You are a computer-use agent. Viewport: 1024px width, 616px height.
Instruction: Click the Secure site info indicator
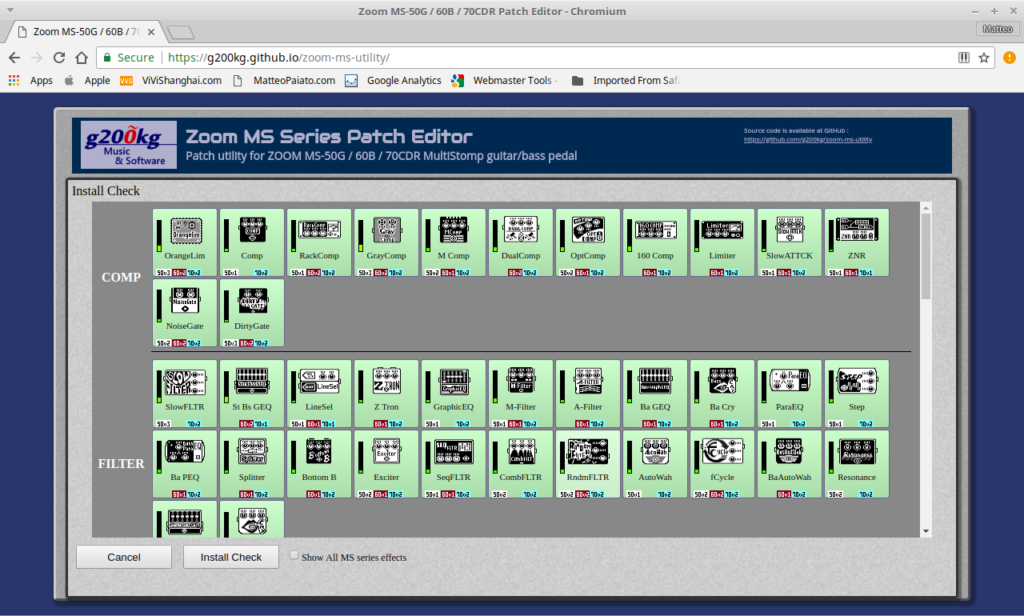[129, 57]
